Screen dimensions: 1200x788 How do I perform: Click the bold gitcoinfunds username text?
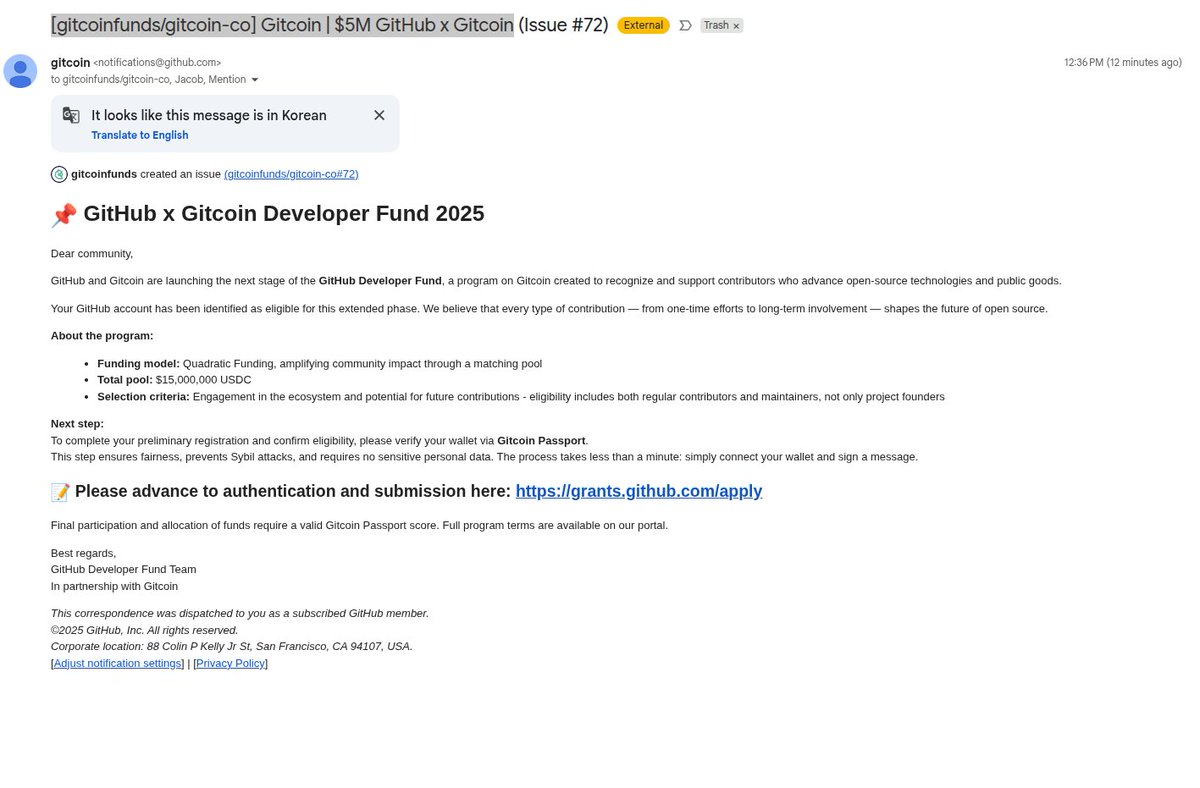(x=104, y=174)
